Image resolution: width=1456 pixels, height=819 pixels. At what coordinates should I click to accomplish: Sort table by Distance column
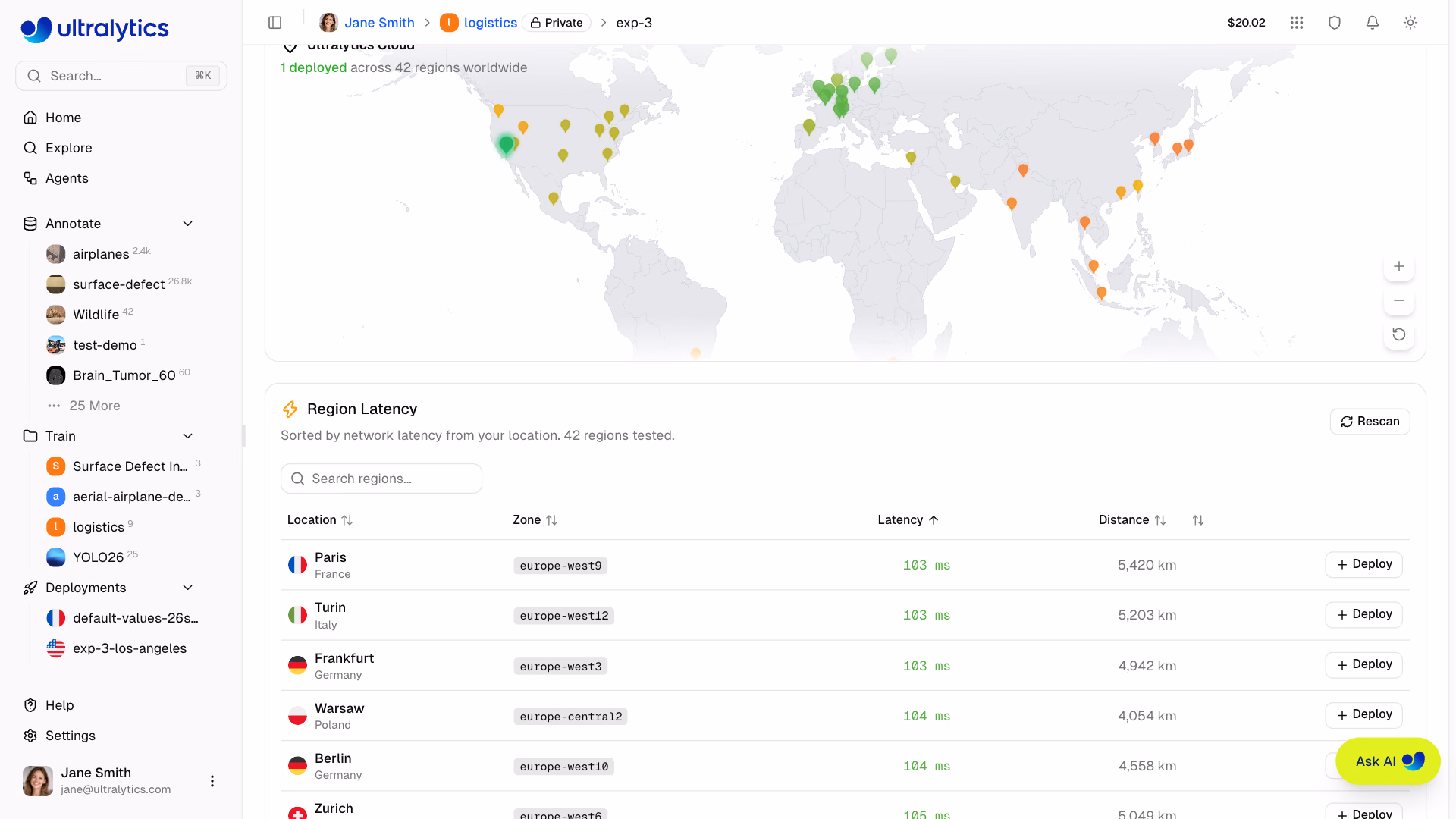click(x=1132, y=520)
